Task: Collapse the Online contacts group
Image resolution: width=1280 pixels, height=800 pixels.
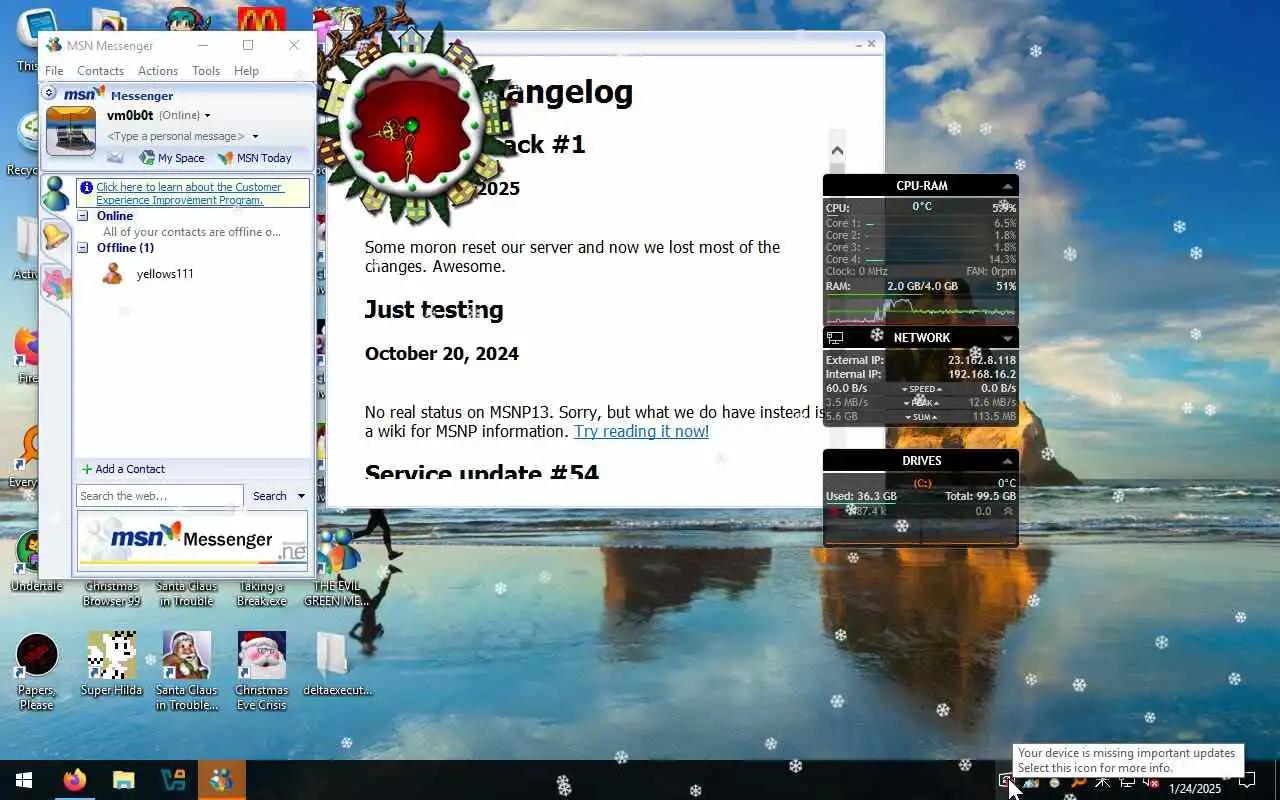Action: click(x=84, y=216)
